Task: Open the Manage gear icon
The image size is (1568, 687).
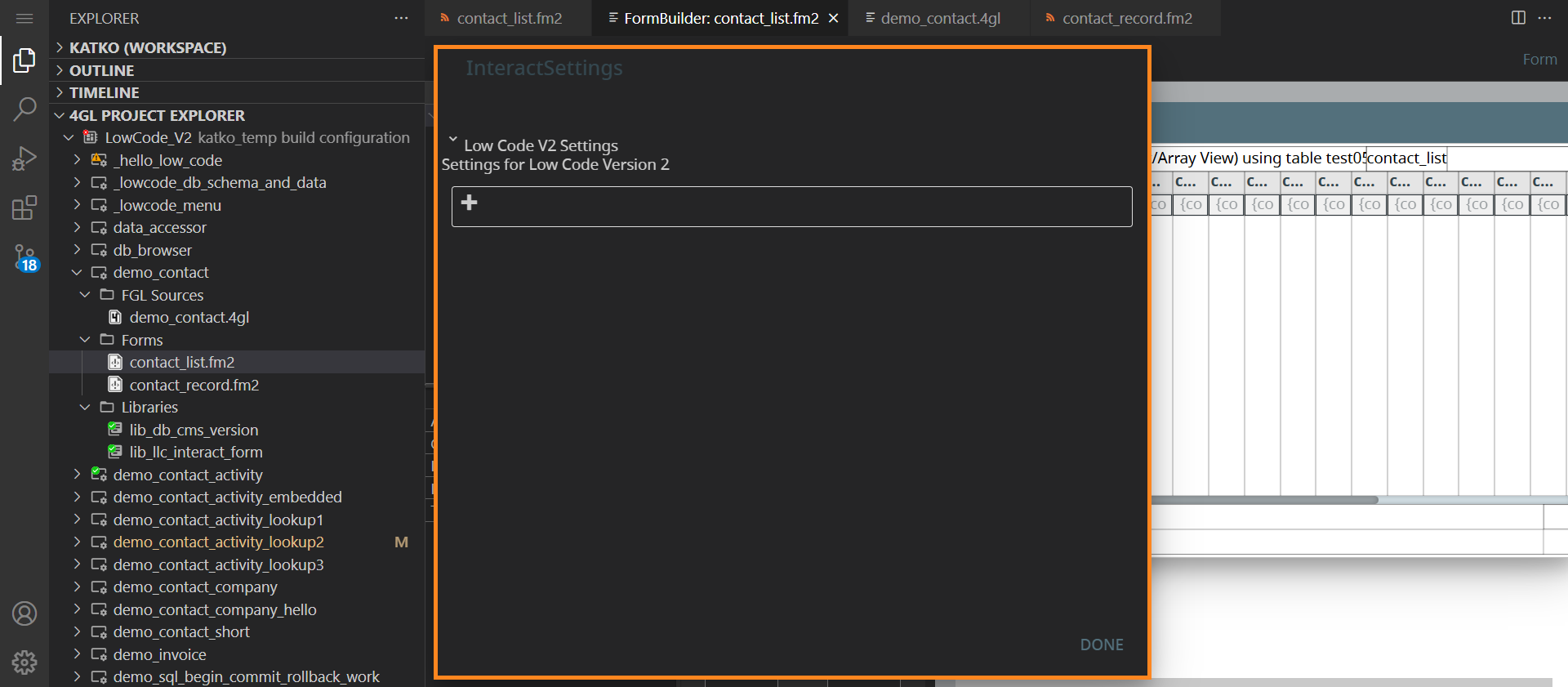Action: tap(24, 662)
